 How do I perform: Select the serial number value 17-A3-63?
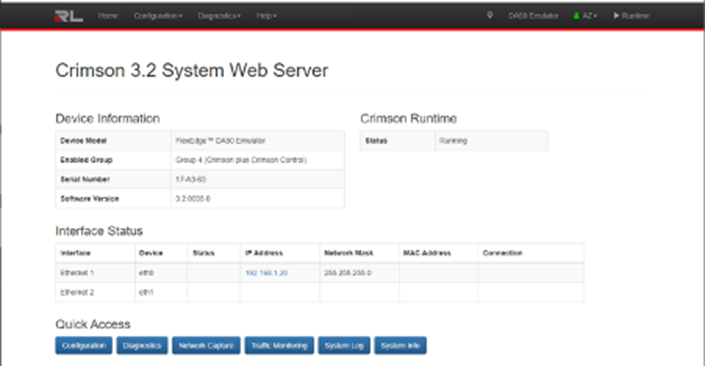click(258, 179)
